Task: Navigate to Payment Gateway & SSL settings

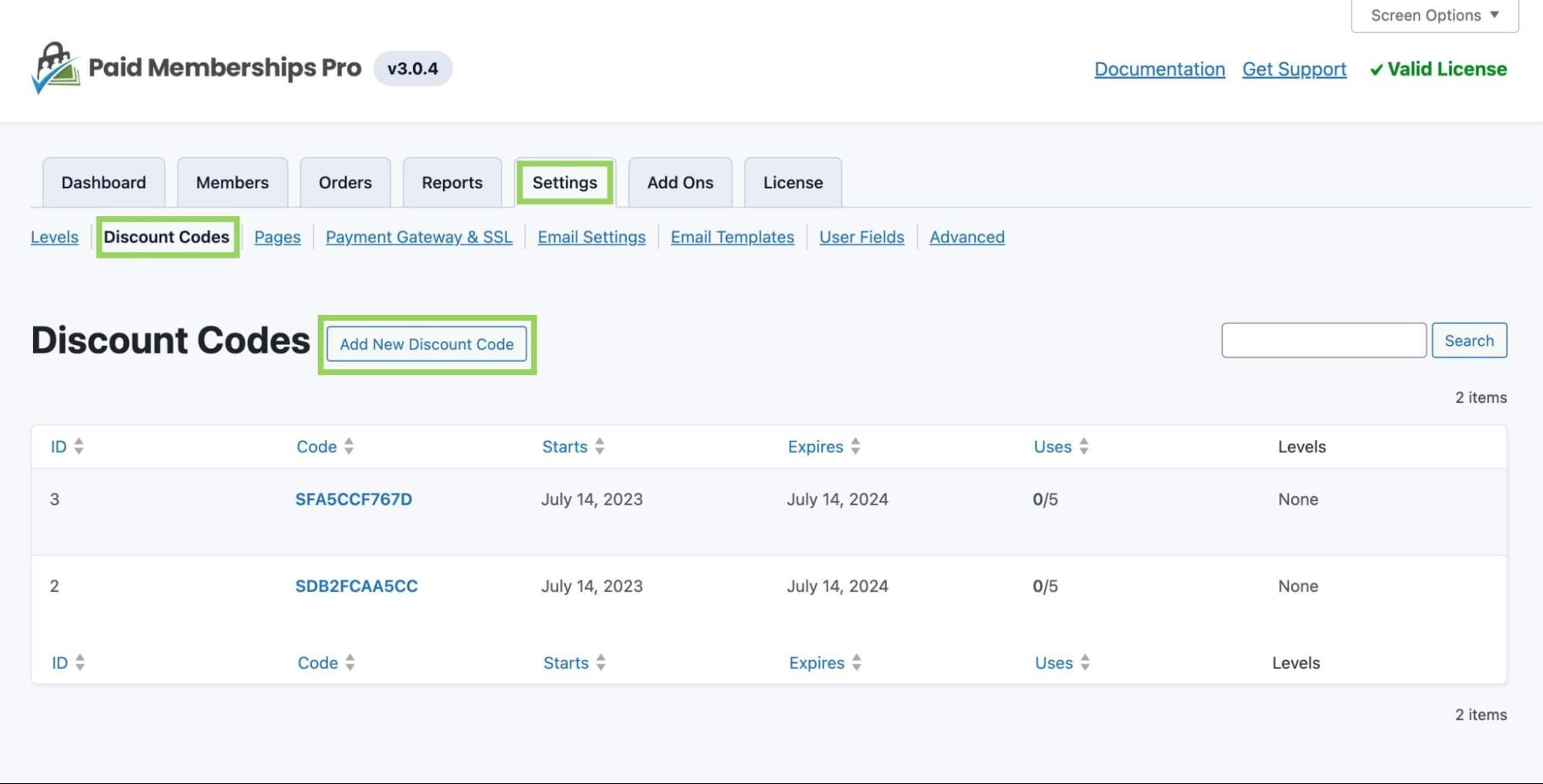Action: click(x=418, y=237)
